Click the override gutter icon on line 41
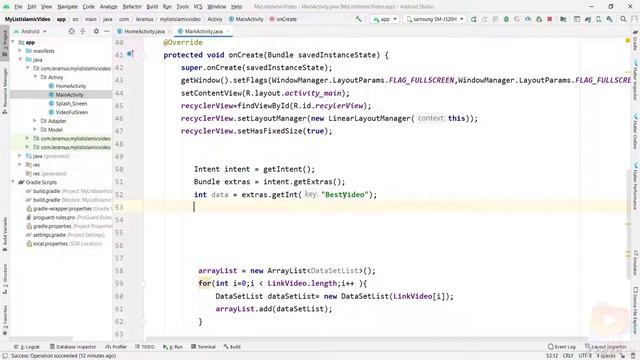The image size is (640, 360). tap(130, 53)
